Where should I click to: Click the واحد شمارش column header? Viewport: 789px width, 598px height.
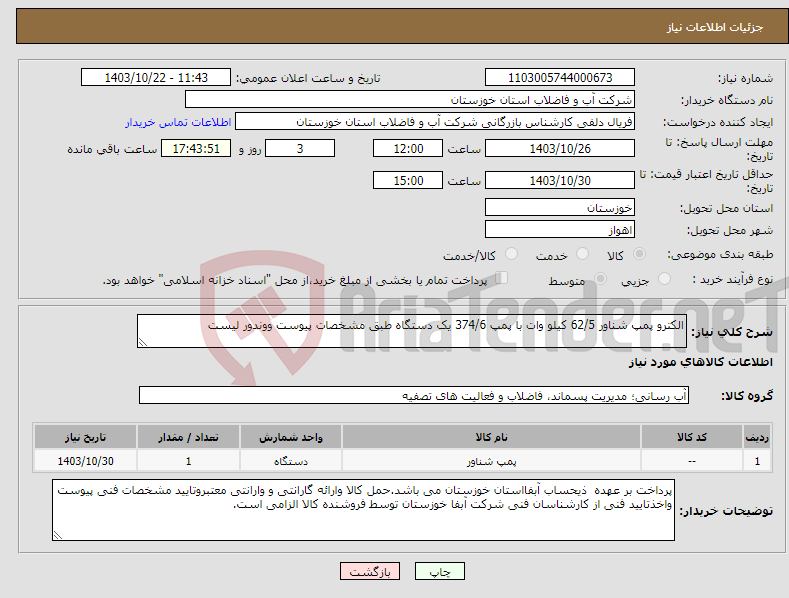tap(291, 437)
